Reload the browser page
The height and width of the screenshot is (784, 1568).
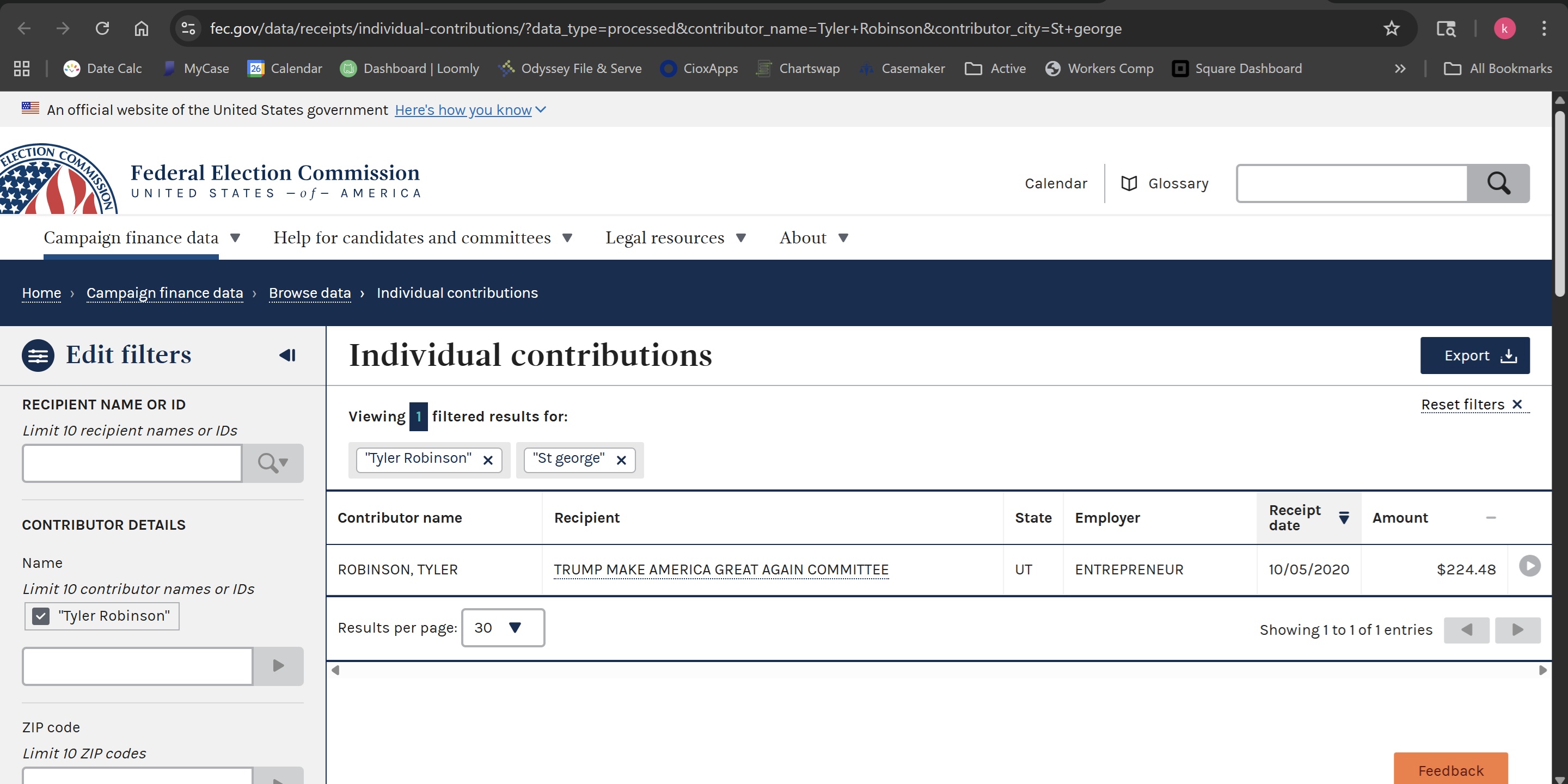[102, 29]
